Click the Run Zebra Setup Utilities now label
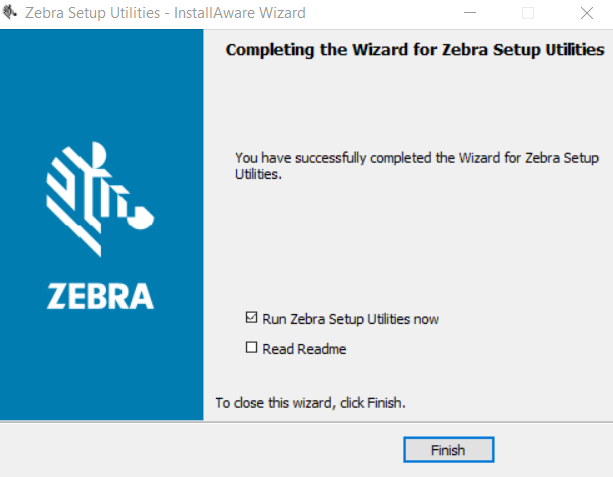The height and width of the screenshot is (477, 613). (350, 320)
